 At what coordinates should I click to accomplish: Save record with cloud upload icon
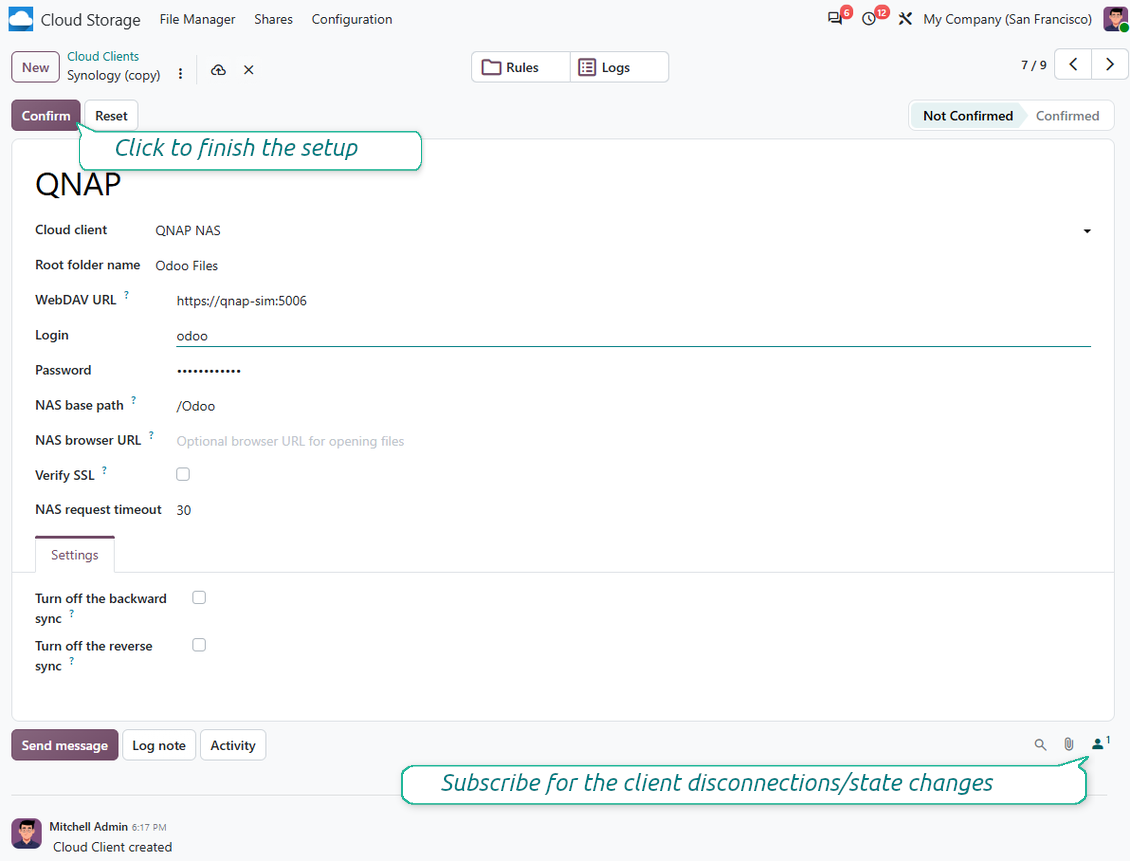coord(218,70)
